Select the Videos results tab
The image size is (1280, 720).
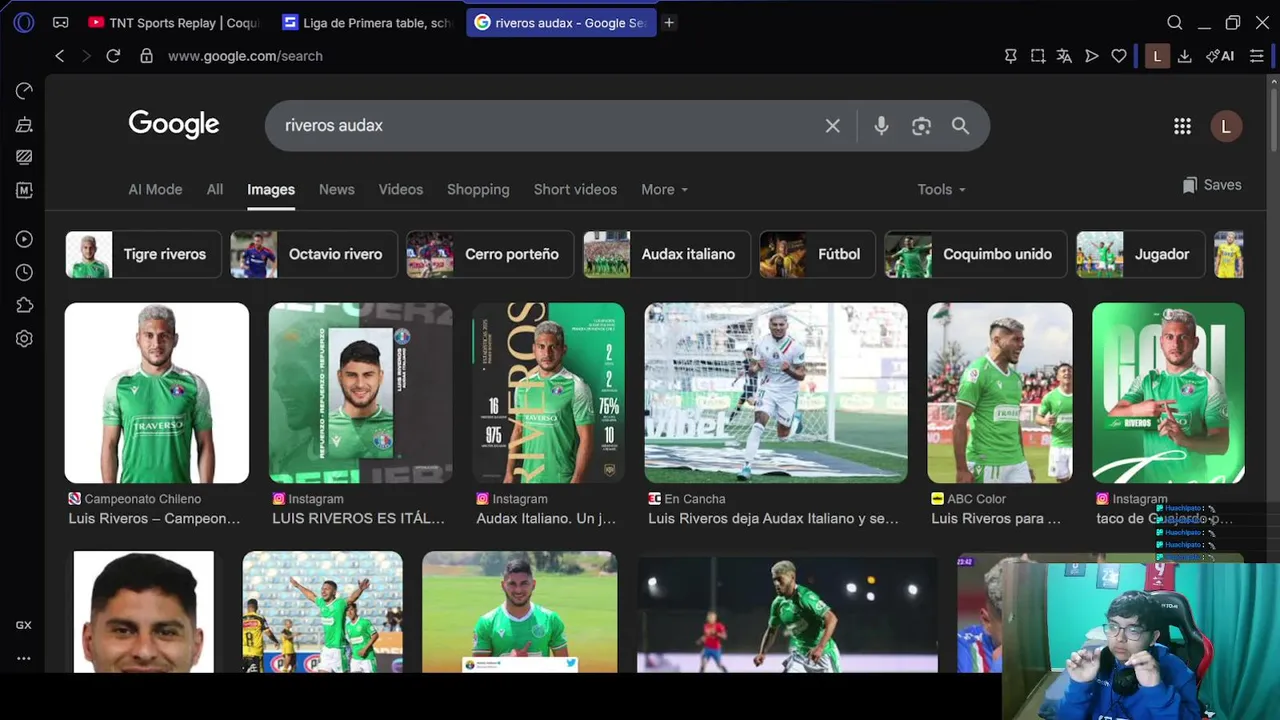point(400,189)
